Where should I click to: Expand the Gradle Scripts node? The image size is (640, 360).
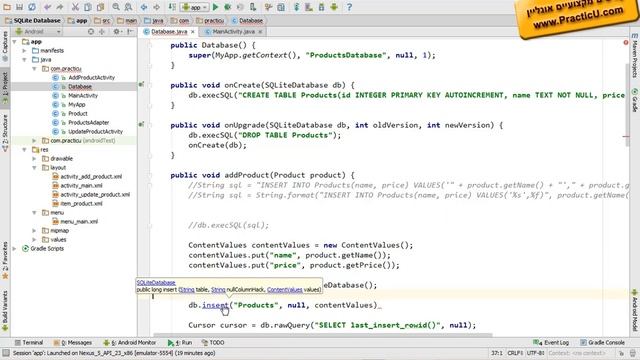click(x=15, y=248)
